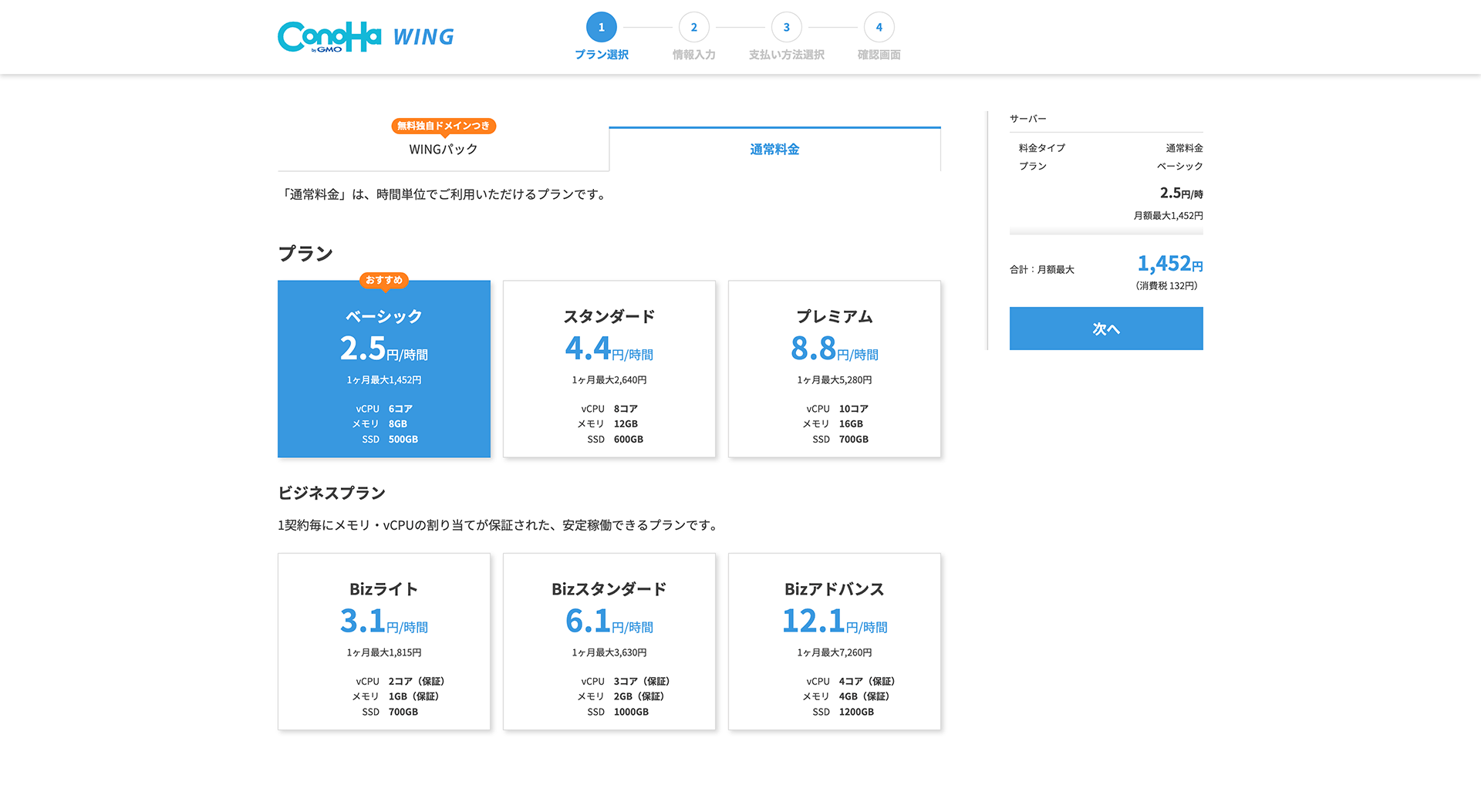Click the 次へ button
The width and height of the screenshot is (1481, 812).
pyautogui.click(x=1106, y=329)
